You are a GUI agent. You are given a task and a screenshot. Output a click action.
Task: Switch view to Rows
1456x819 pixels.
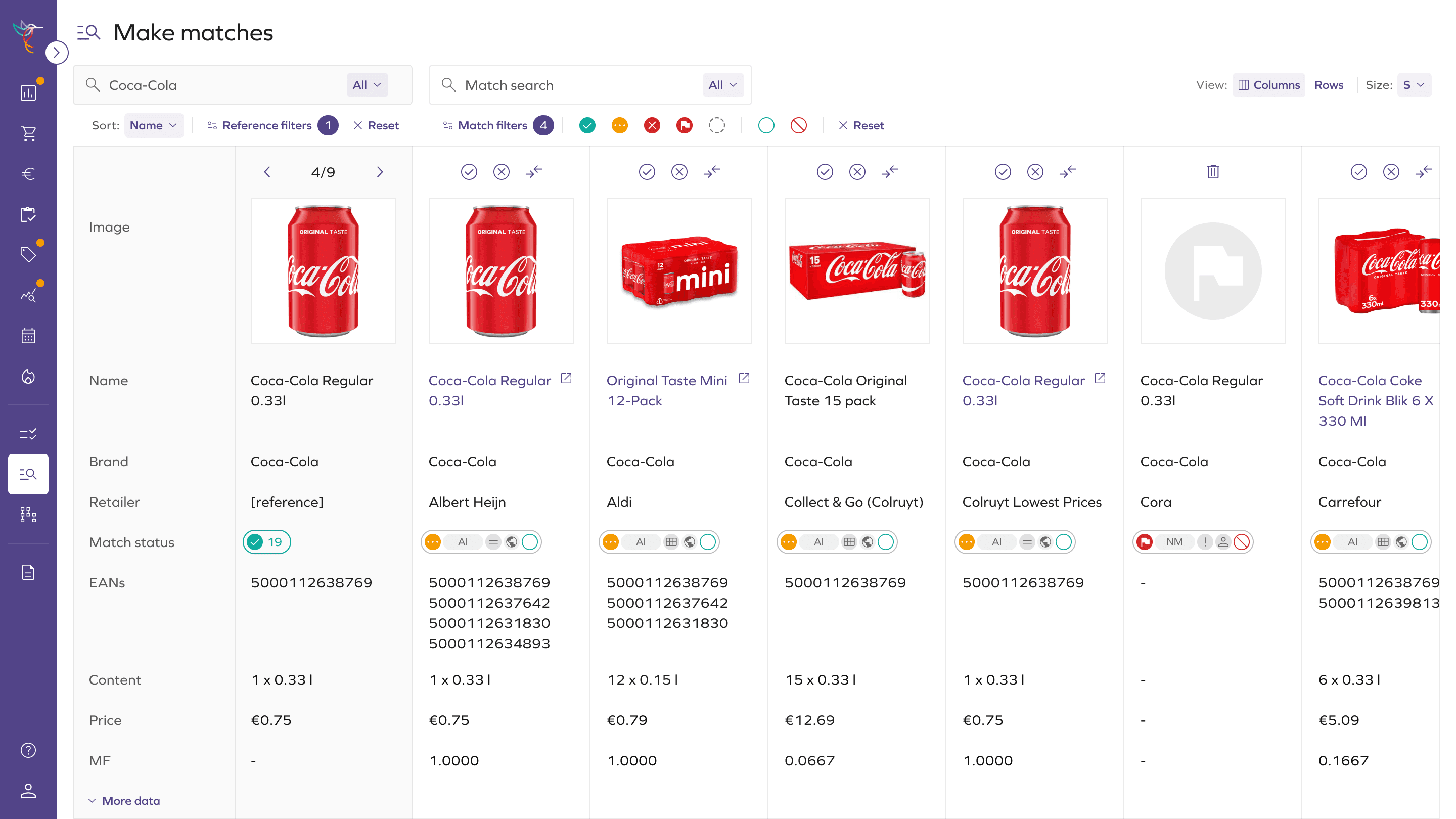[1329, 85]
